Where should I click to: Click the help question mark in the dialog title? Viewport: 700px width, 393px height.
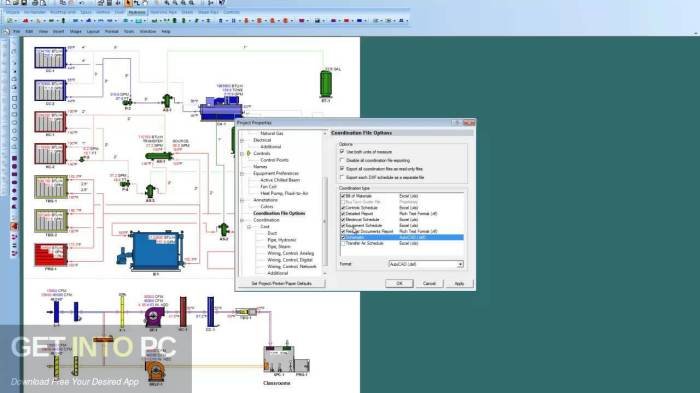[x=457, y=122]
